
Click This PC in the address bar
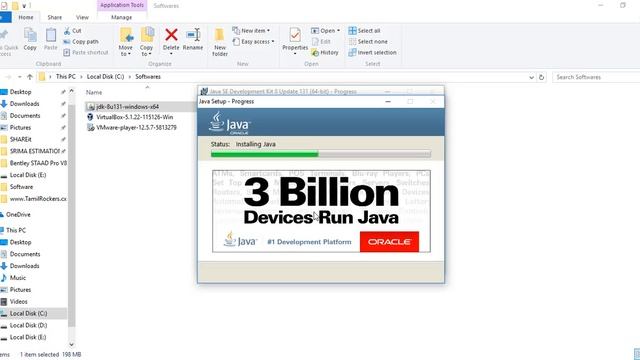tap(65, 77)
